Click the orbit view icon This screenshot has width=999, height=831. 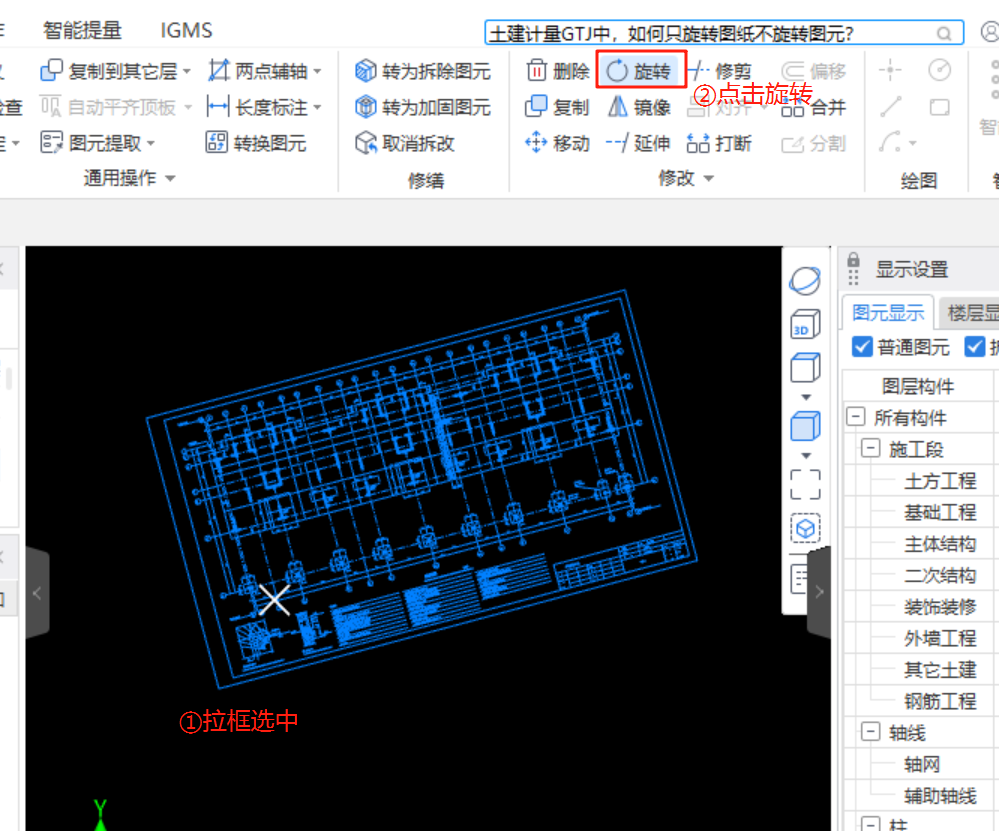pos(805,281)
